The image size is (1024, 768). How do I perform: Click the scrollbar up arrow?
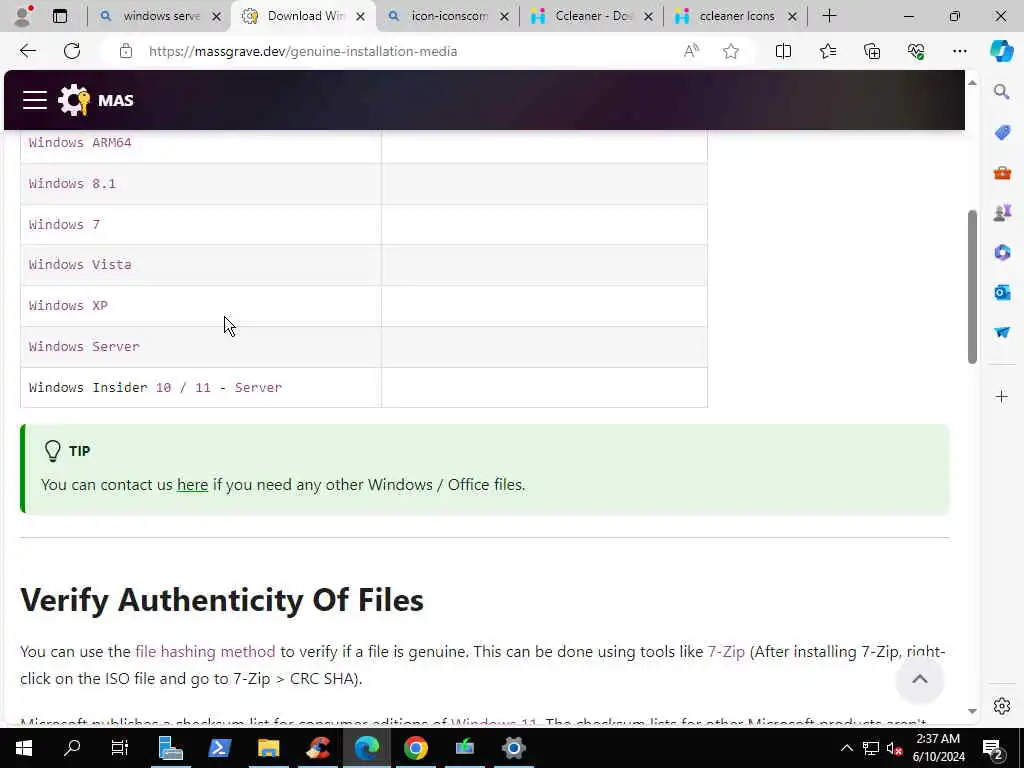972,82
